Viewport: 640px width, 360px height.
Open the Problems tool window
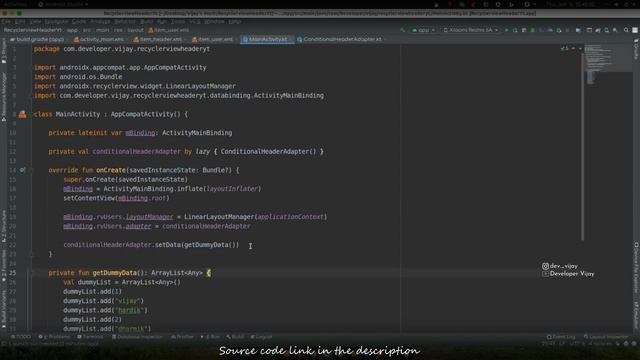[54, 337]
